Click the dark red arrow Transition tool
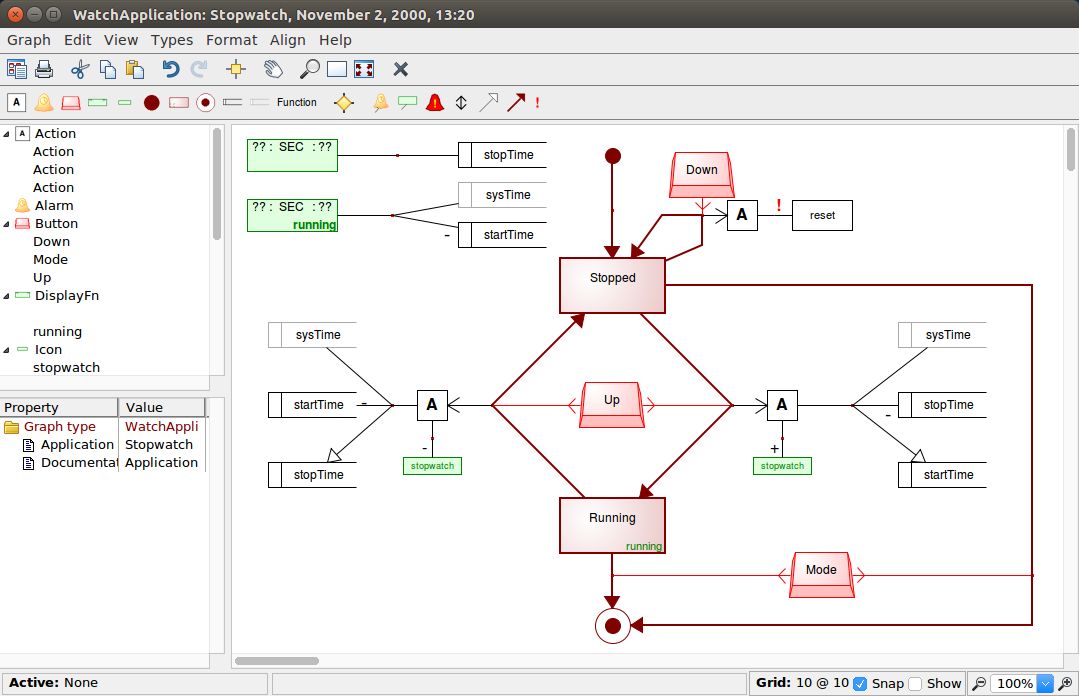The width and height of the screenshot is (1079, 696). pos(516,102)
